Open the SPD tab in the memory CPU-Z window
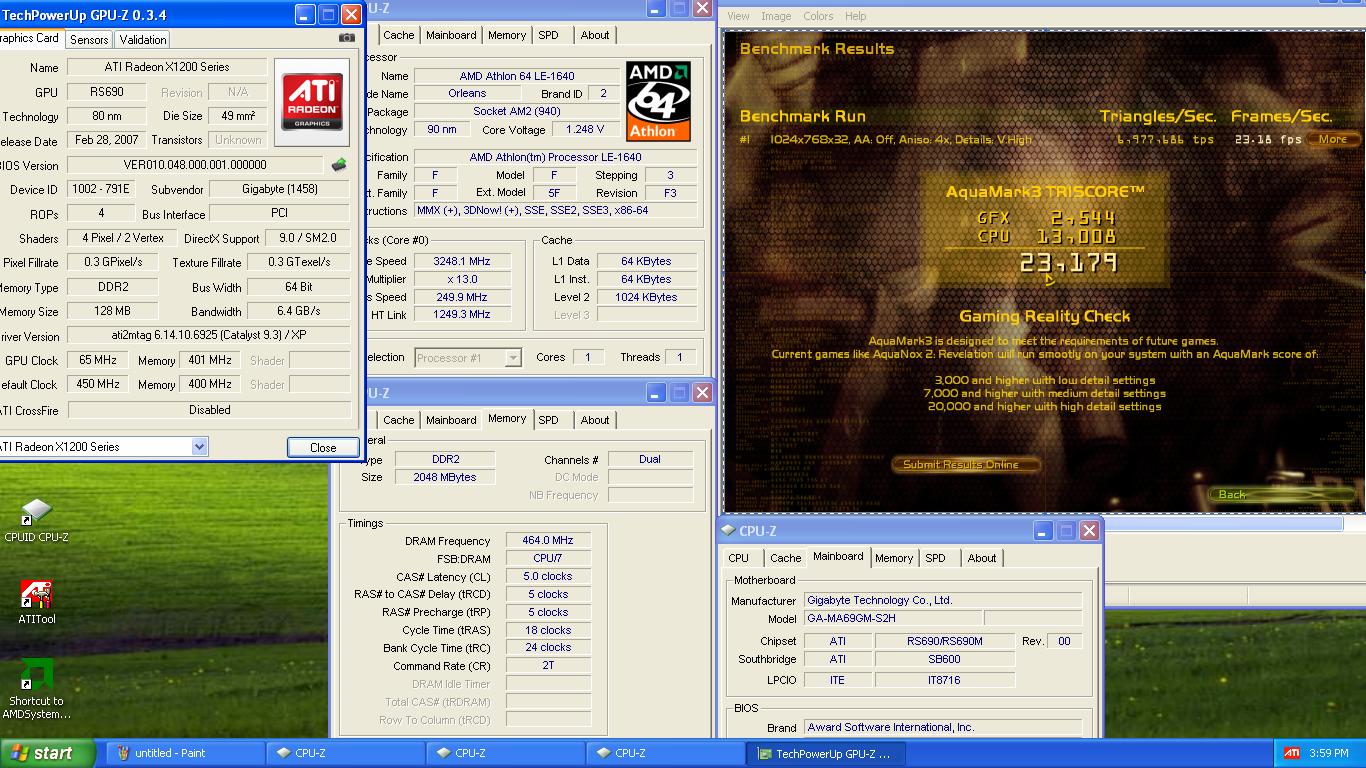Viewport: 1366px width, 768px height. [x=548, y=420]
